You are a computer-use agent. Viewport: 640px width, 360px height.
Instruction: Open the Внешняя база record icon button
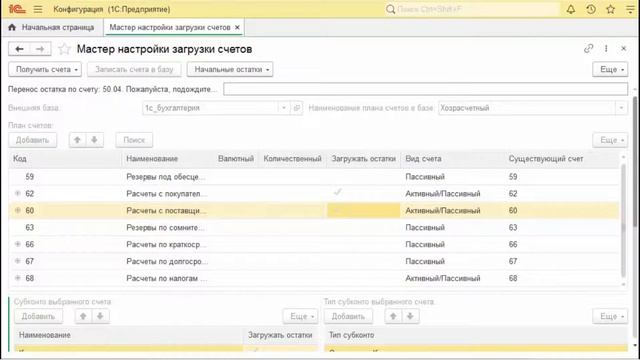coord(297,108)
